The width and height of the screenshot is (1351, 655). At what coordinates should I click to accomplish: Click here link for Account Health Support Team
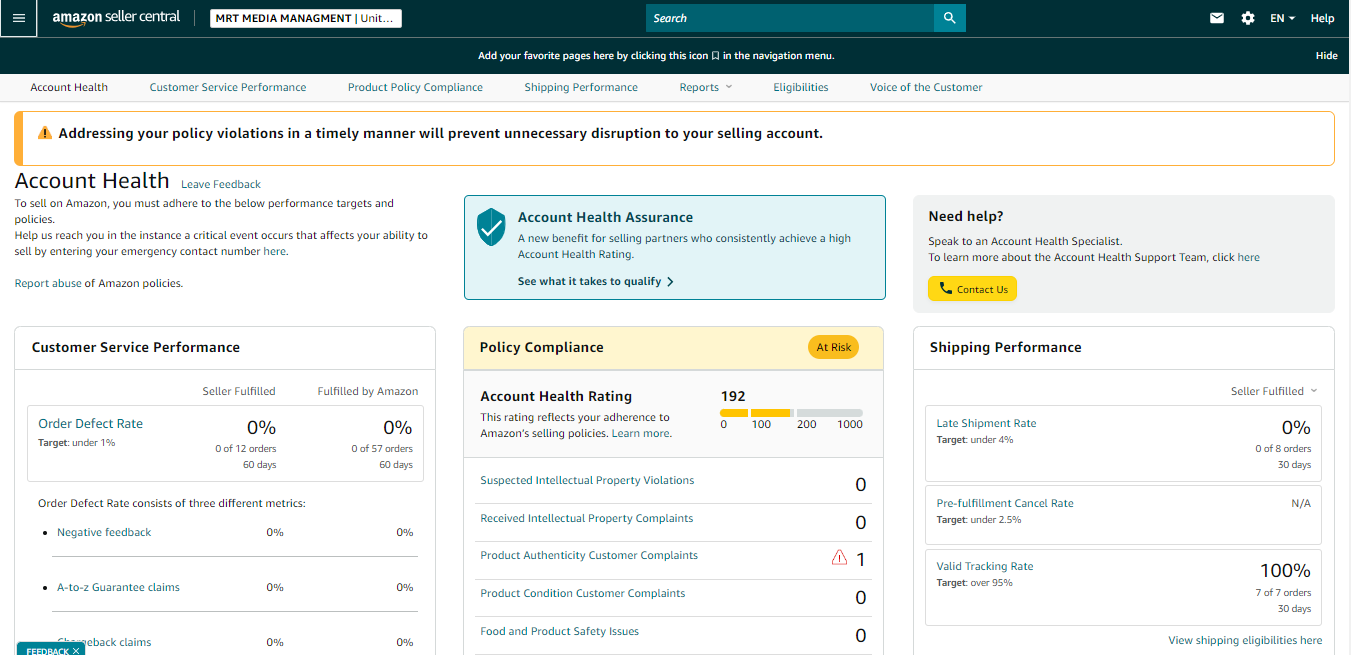1249,257
